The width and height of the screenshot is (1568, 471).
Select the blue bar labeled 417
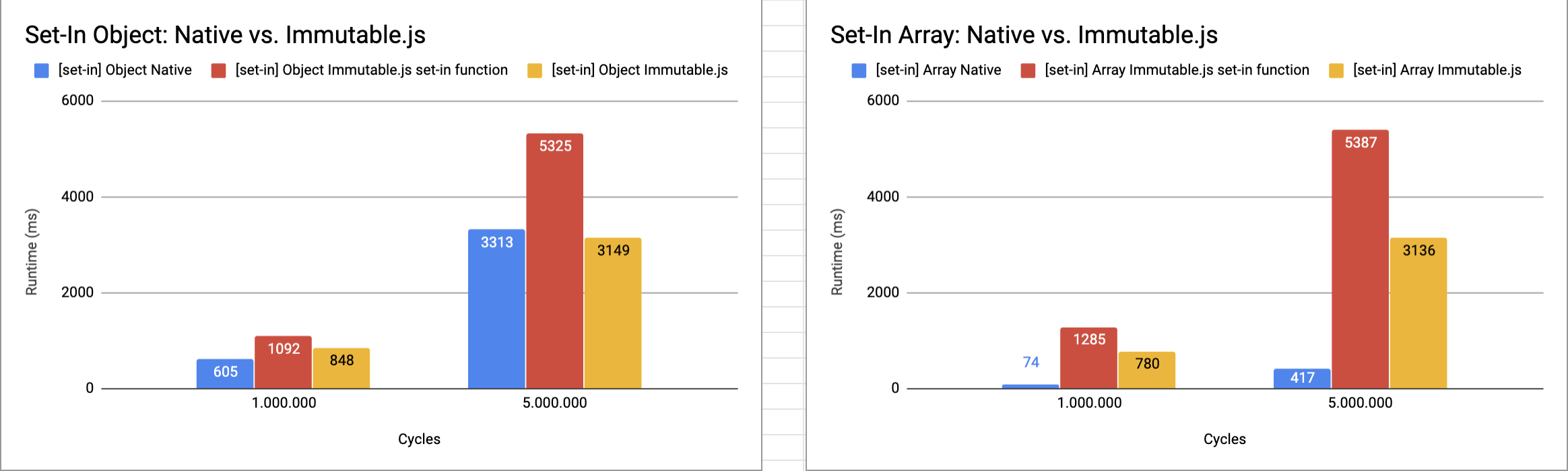click(1302, 378)
